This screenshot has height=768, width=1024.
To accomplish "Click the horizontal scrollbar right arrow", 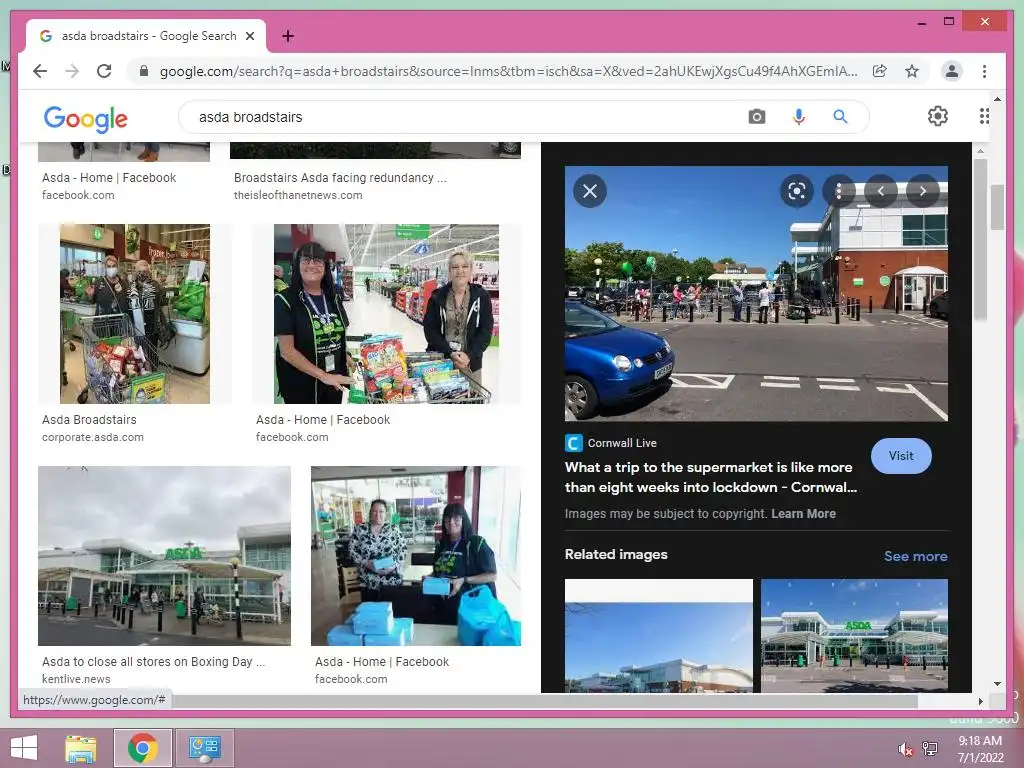I will coord(980,701).
